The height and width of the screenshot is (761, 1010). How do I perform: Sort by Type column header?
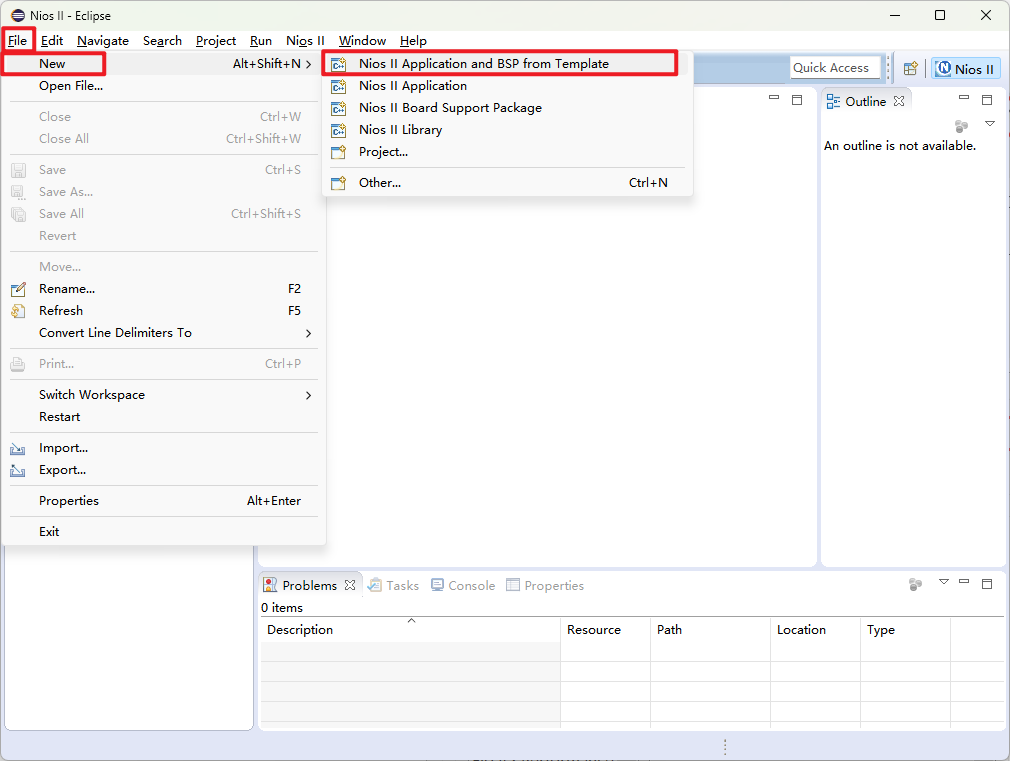(906, 630)
